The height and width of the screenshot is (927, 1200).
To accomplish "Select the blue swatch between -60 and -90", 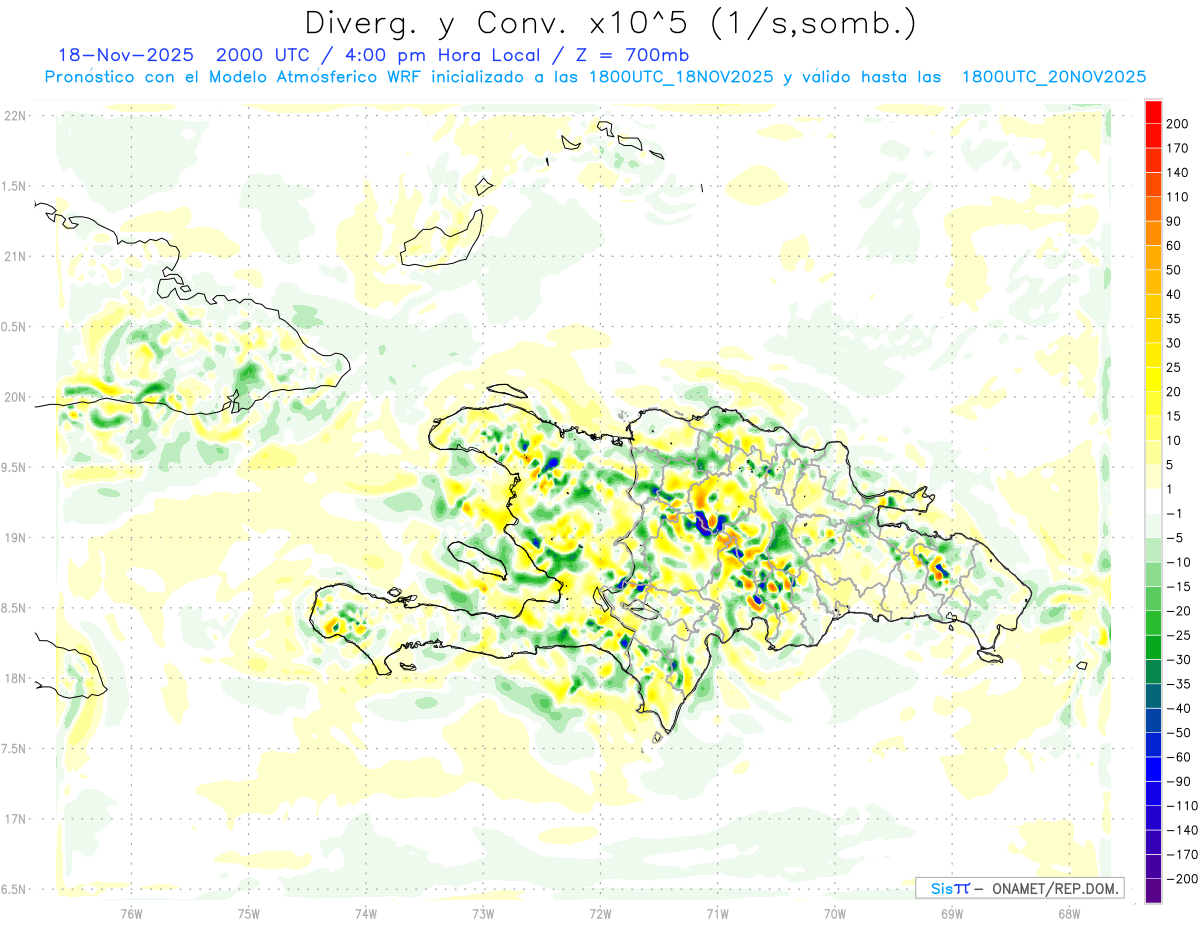I will (1153, 769).
